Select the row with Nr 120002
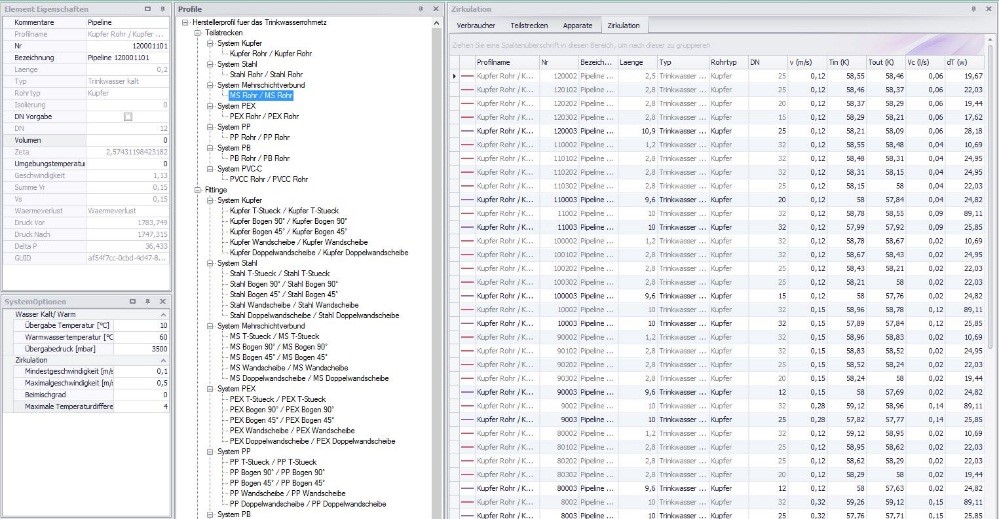999x519 pixels. click(717, 76)
